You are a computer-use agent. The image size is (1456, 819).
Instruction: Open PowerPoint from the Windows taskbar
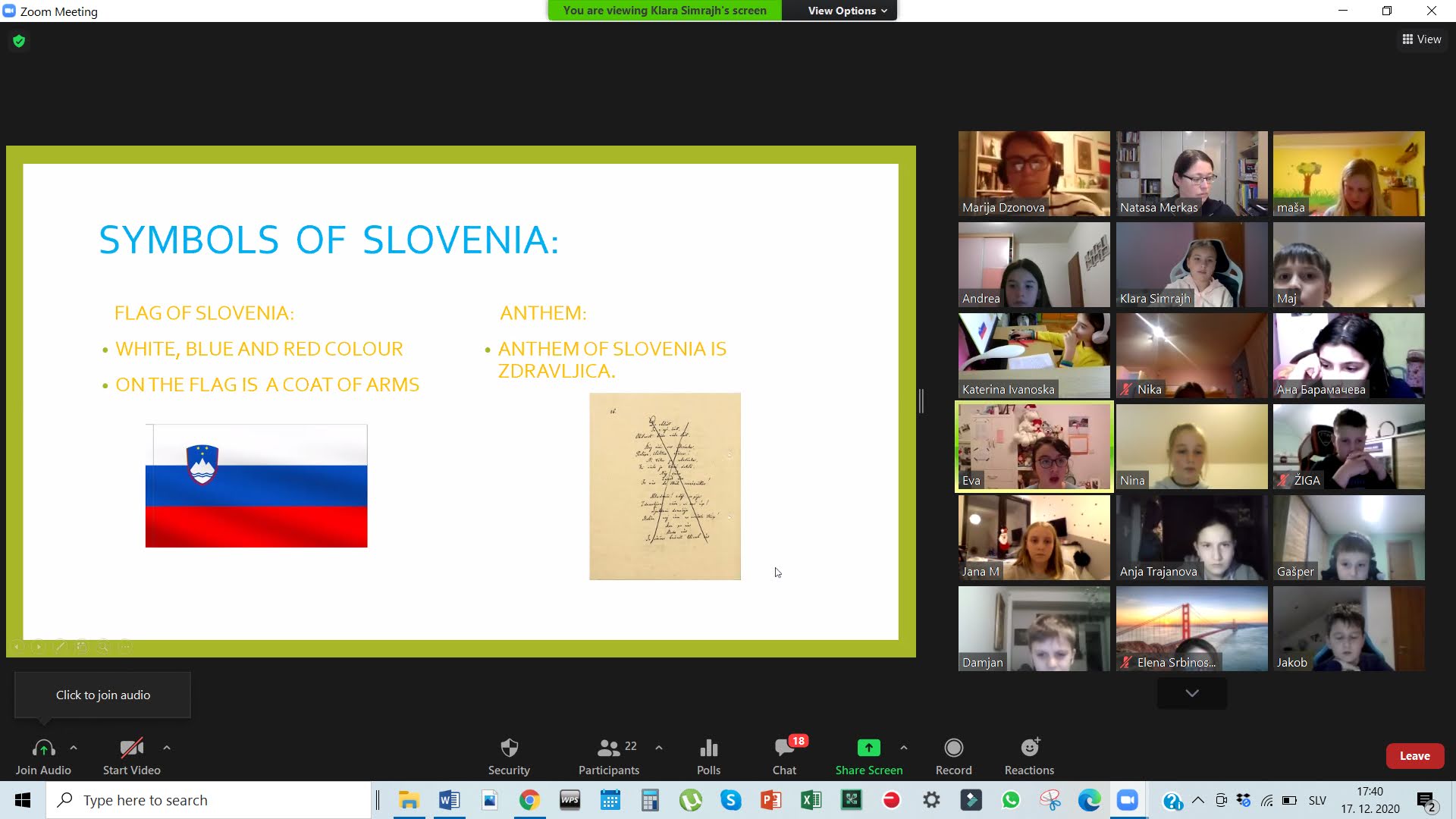(770, 800)
